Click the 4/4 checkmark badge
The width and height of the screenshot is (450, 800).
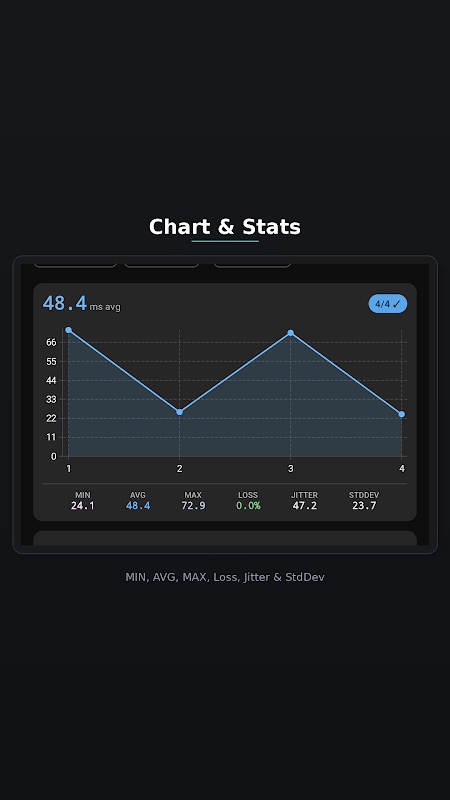coord(388,304)
